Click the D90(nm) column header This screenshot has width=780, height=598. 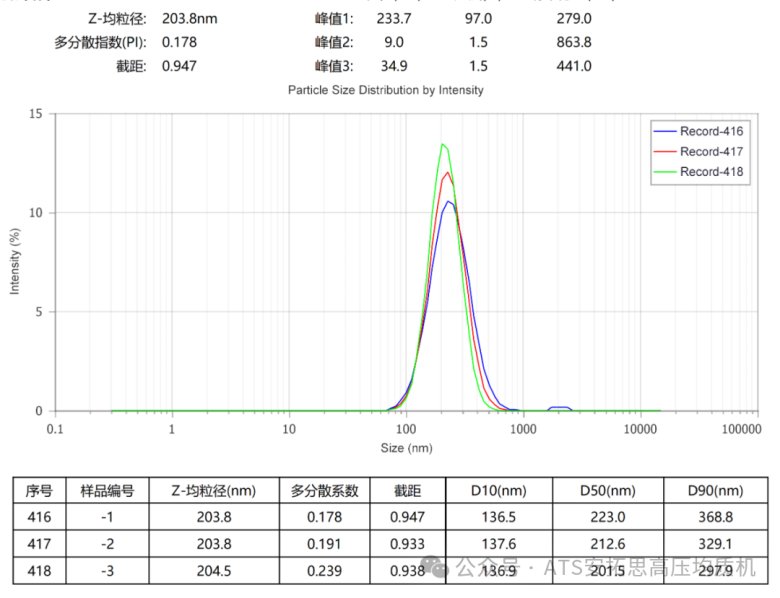716,491
